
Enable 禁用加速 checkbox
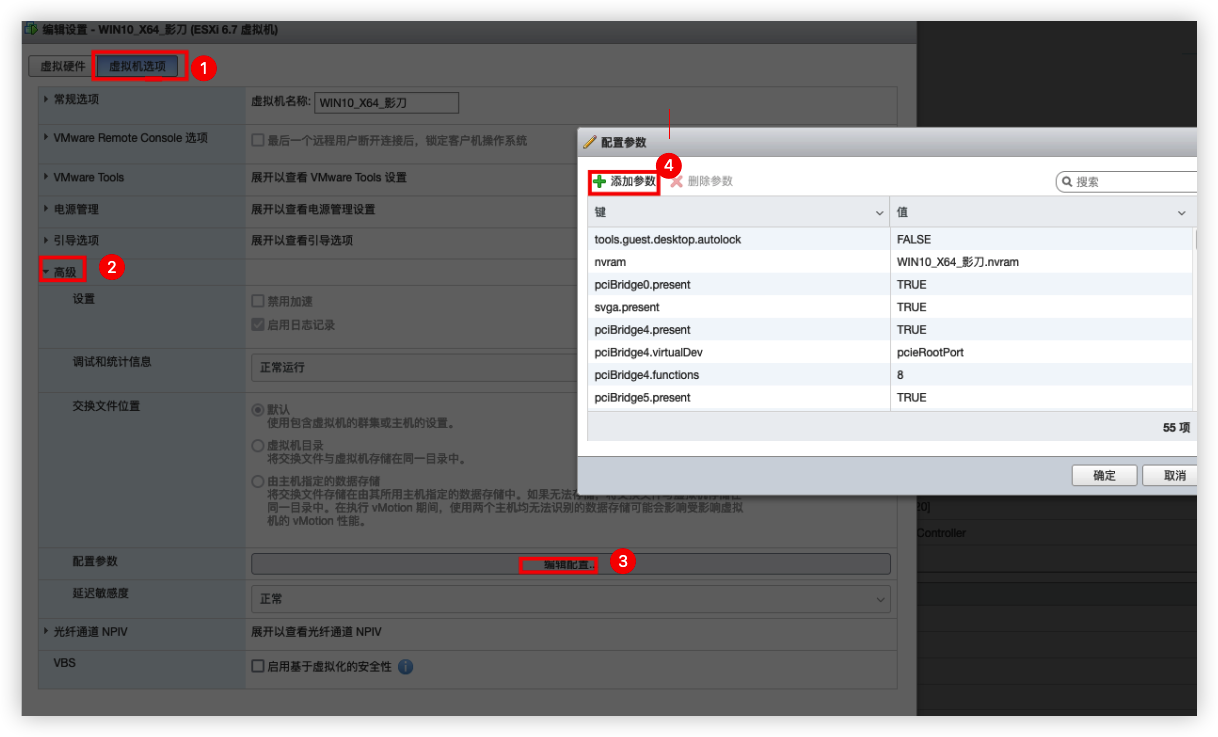coord(258,301)
